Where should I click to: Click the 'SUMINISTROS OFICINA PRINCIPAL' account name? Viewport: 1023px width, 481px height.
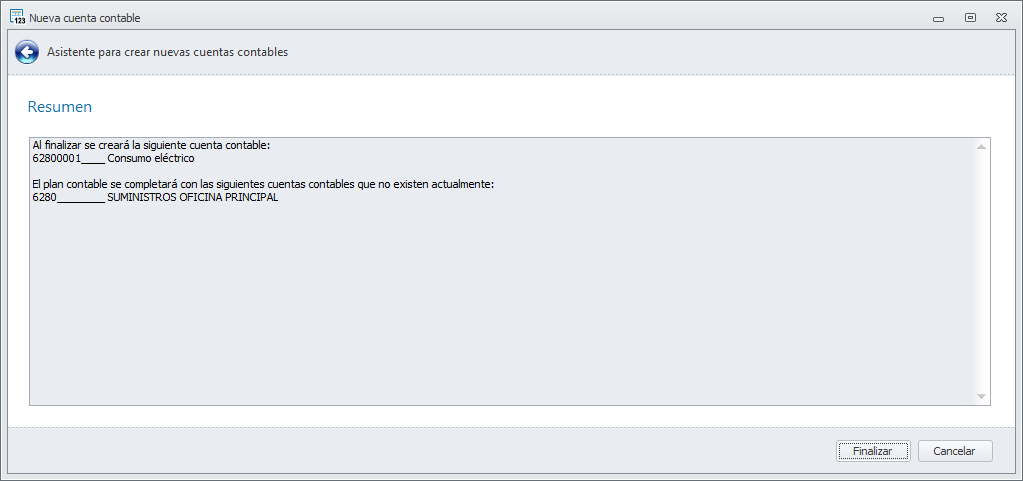(x=192, y=197)
